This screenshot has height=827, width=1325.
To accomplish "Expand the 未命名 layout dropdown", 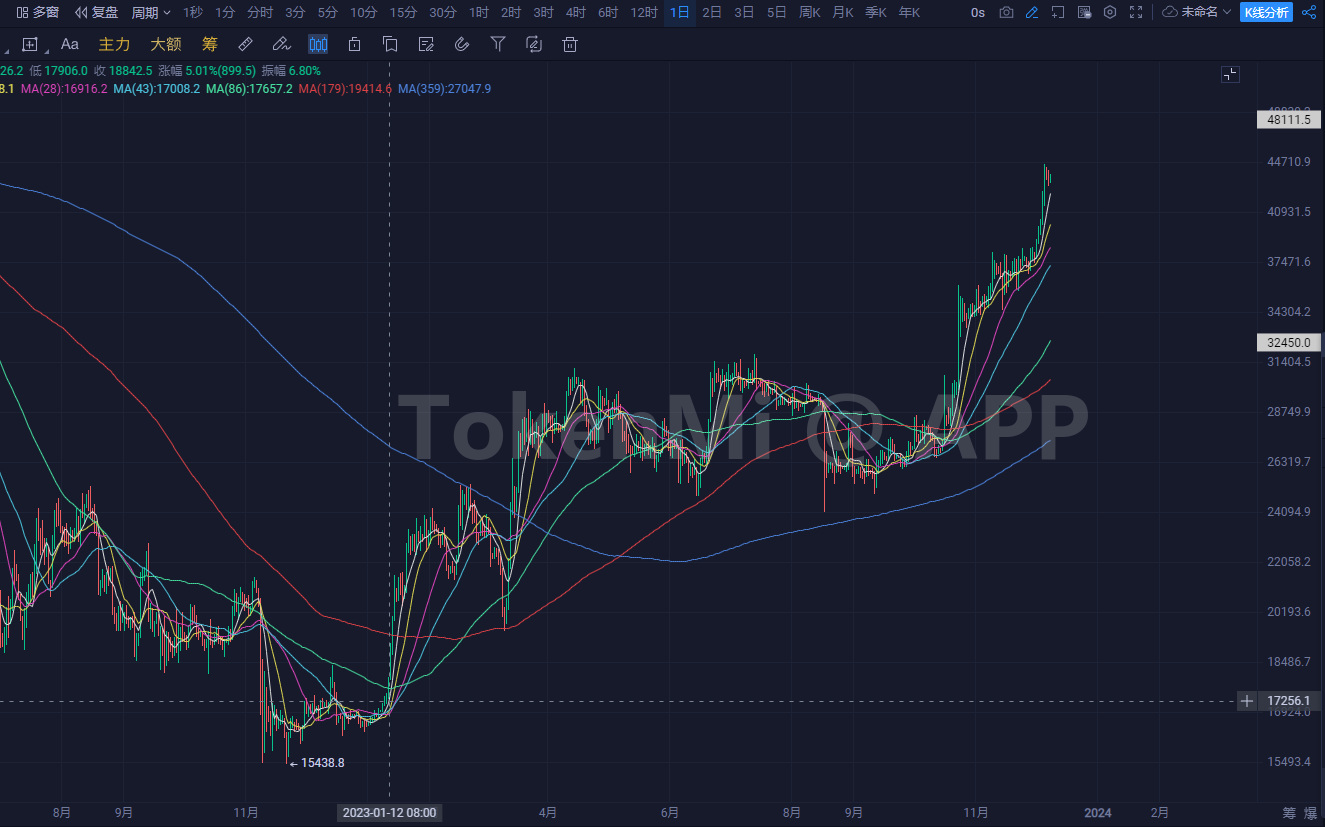I will 1197,12.
